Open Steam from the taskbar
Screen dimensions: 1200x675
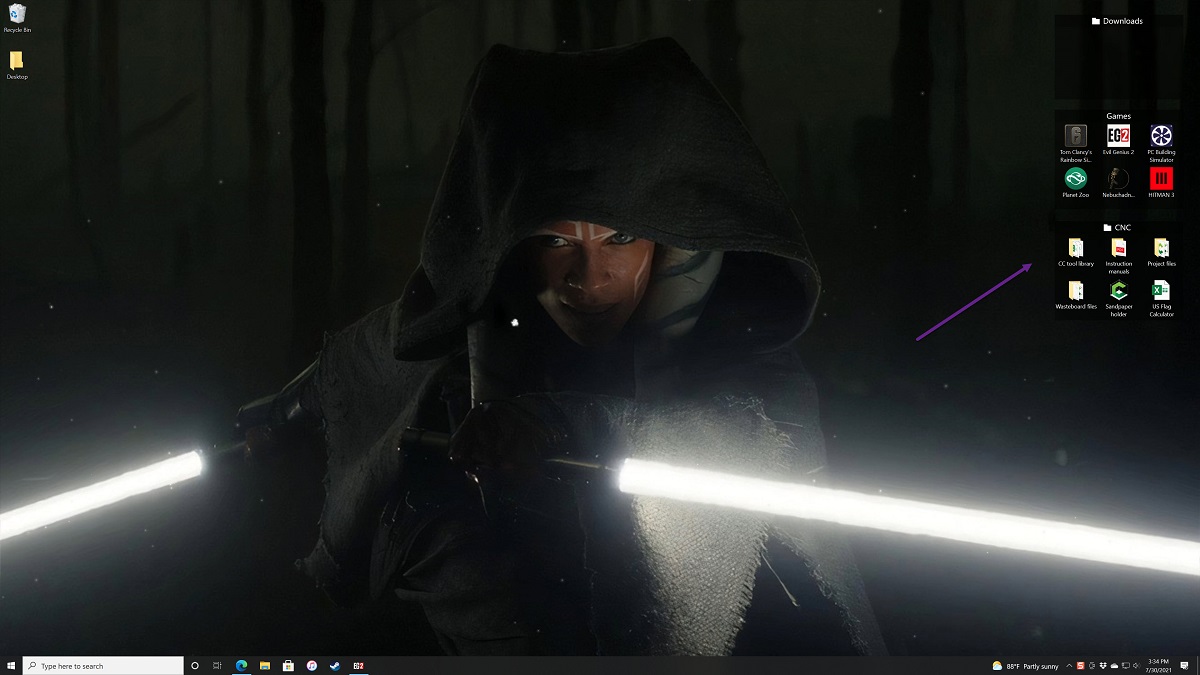335,665
